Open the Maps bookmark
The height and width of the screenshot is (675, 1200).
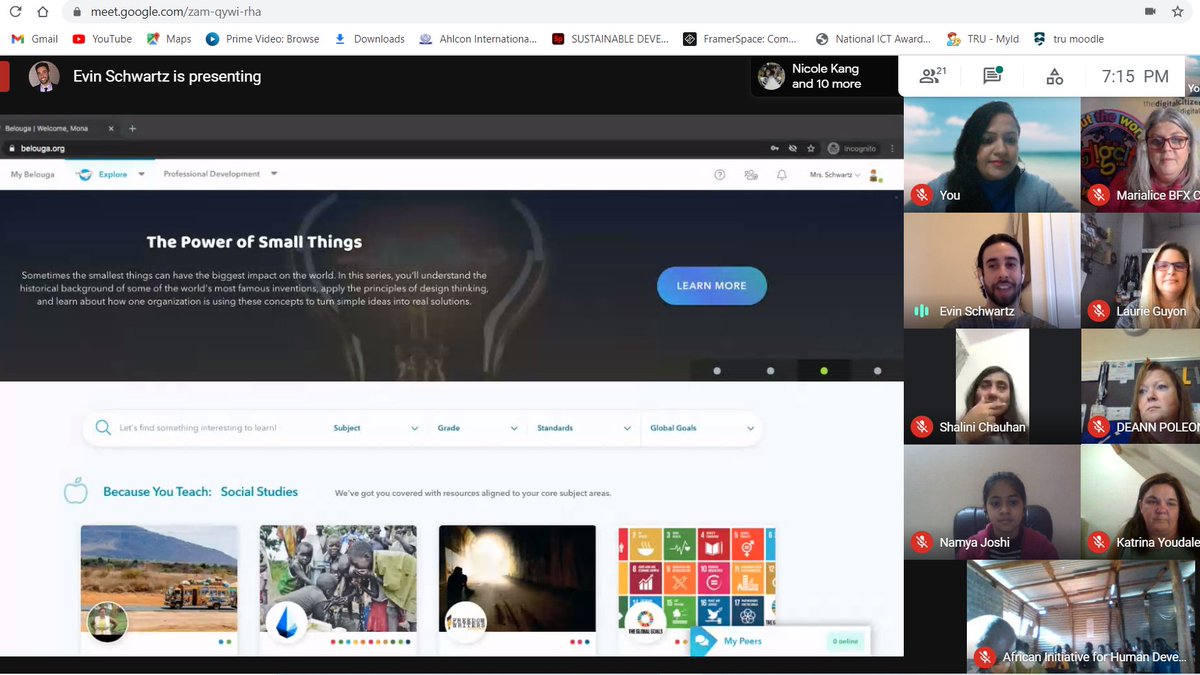[x=168, y=39]
